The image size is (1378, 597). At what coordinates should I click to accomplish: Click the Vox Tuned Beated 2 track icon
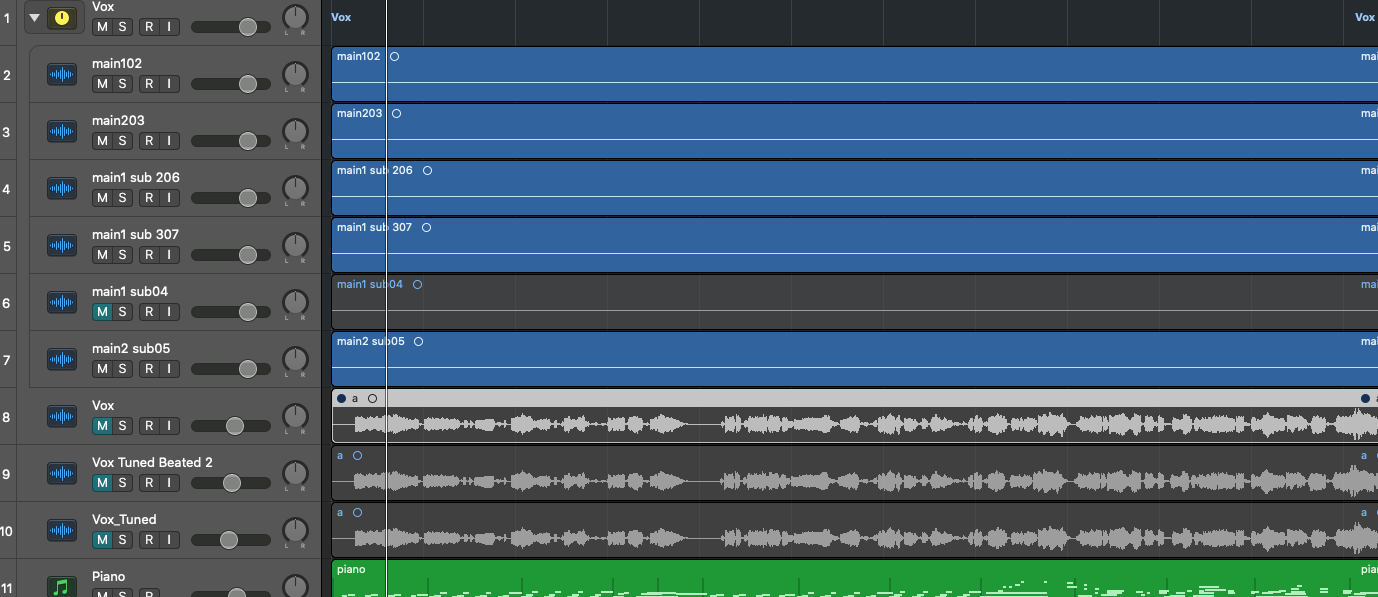click(x=62, y=473)
